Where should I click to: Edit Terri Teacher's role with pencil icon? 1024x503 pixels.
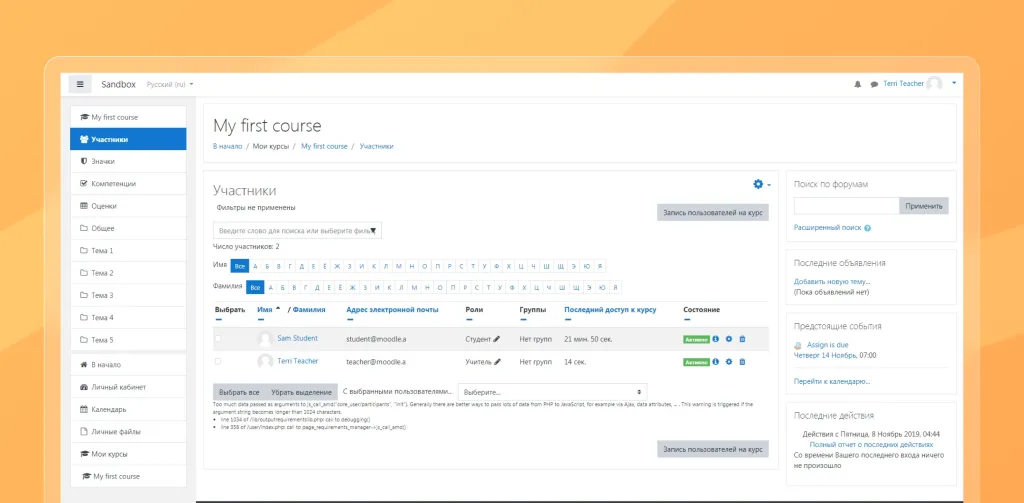[x=497, y=361]
